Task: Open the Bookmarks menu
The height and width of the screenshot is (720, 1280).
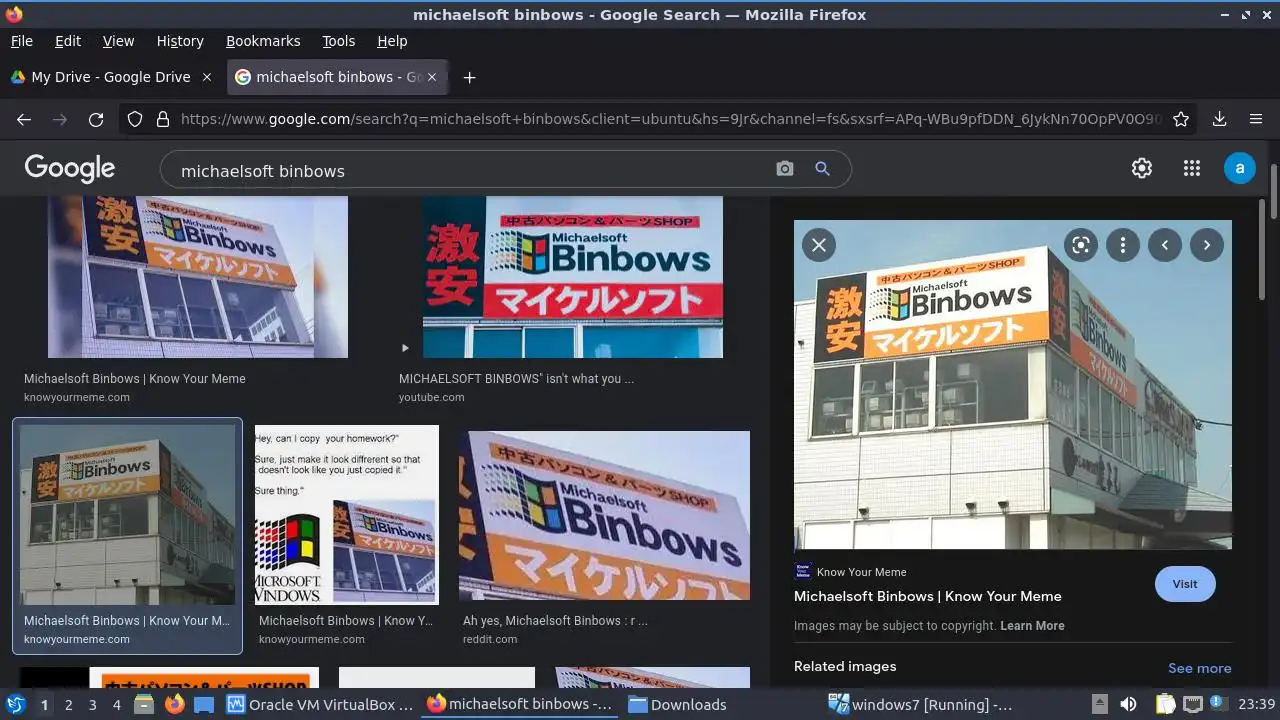Action: (263, 41)
